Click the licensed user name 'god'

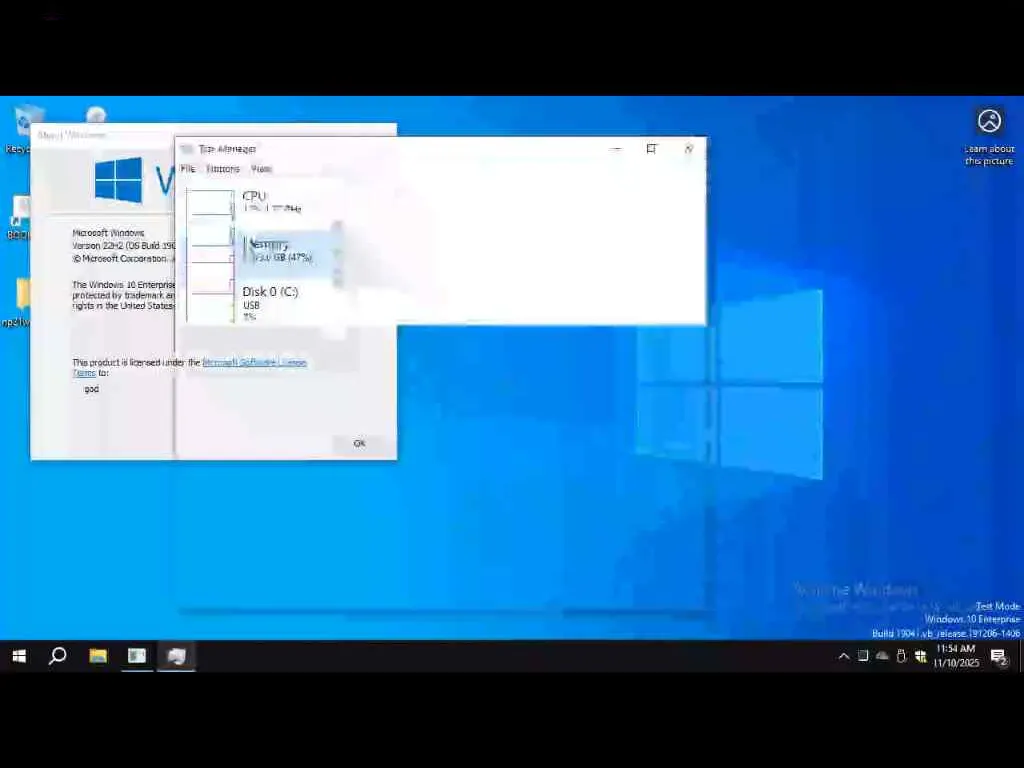[x=91, y=389]
